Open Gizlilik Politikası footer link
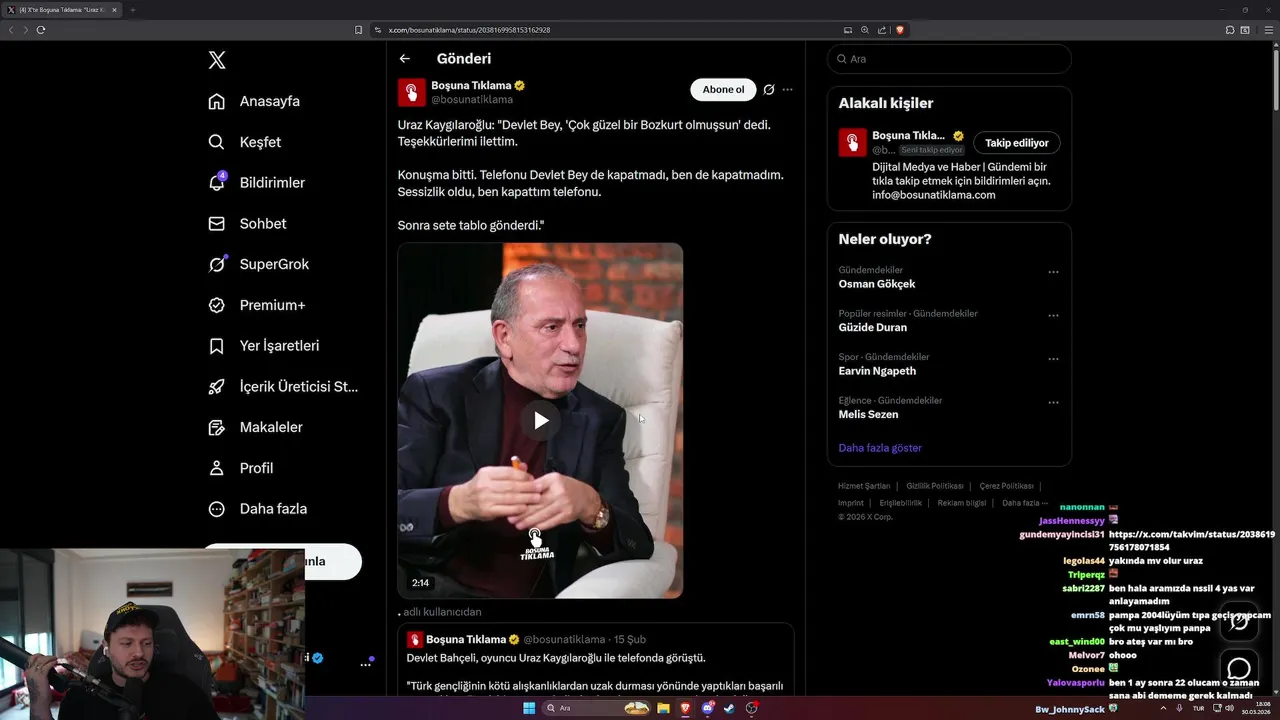The width and height of the screenshot is (1280, 720). pyautogui.click(x=935, y=486)
